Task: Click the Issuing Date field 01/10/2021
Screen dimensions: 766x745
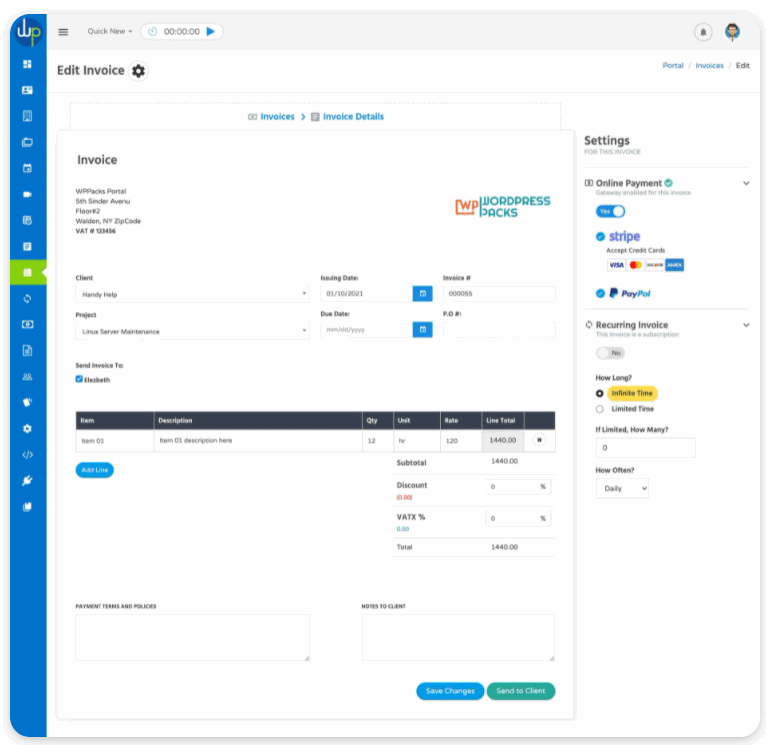Action: 366,294
